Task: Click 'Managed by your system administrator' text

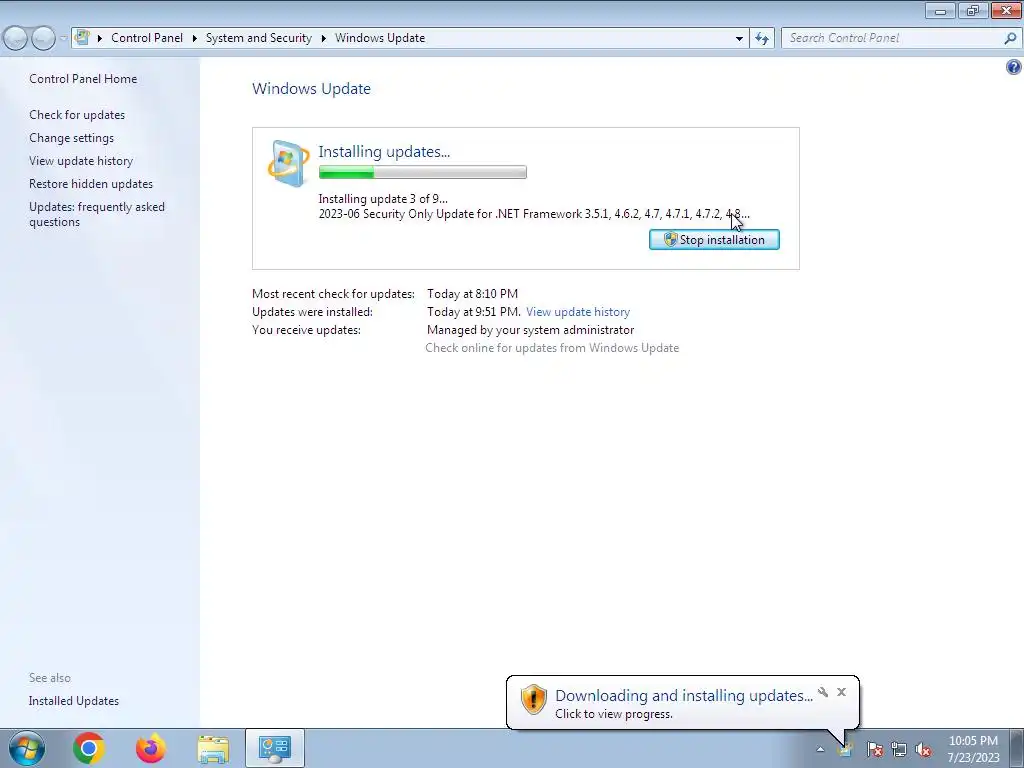Action: [x=530, y=330]
